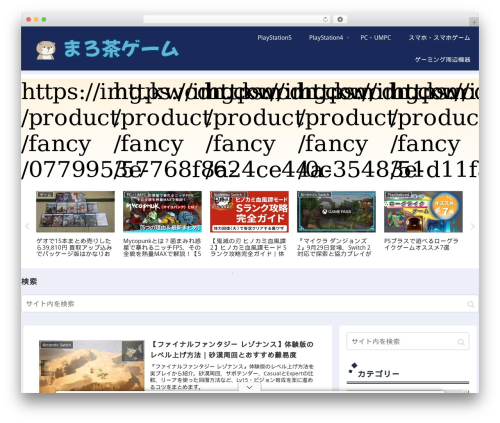Click the magnifier icon in wide search bar
500x423 pixels.
pos(471,304)
